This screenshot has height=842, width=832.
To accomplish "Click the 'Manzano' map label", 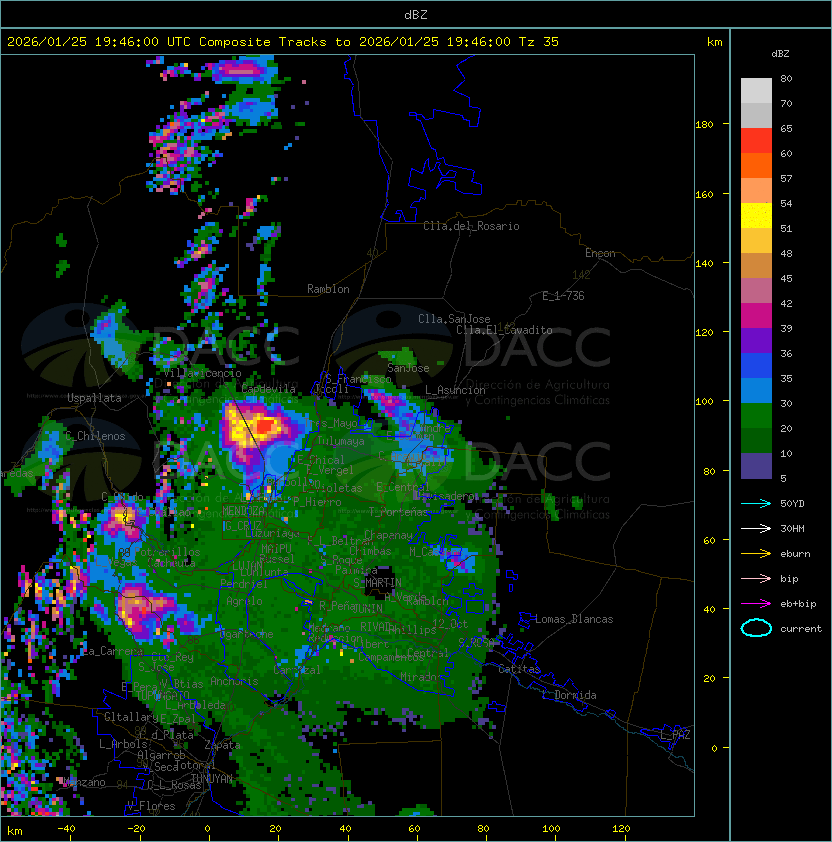I will (84, 782).
